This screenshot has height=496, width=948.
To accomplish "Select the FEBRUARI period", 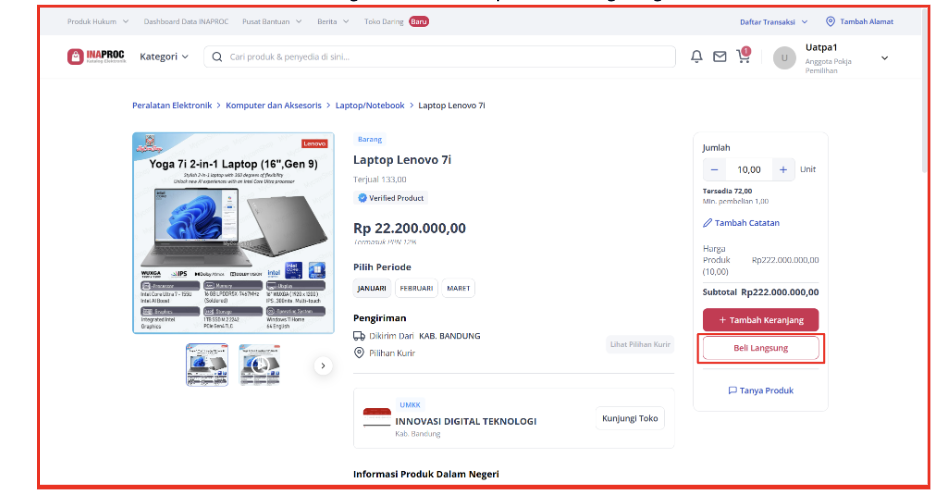I will click(x=416, y=289).
